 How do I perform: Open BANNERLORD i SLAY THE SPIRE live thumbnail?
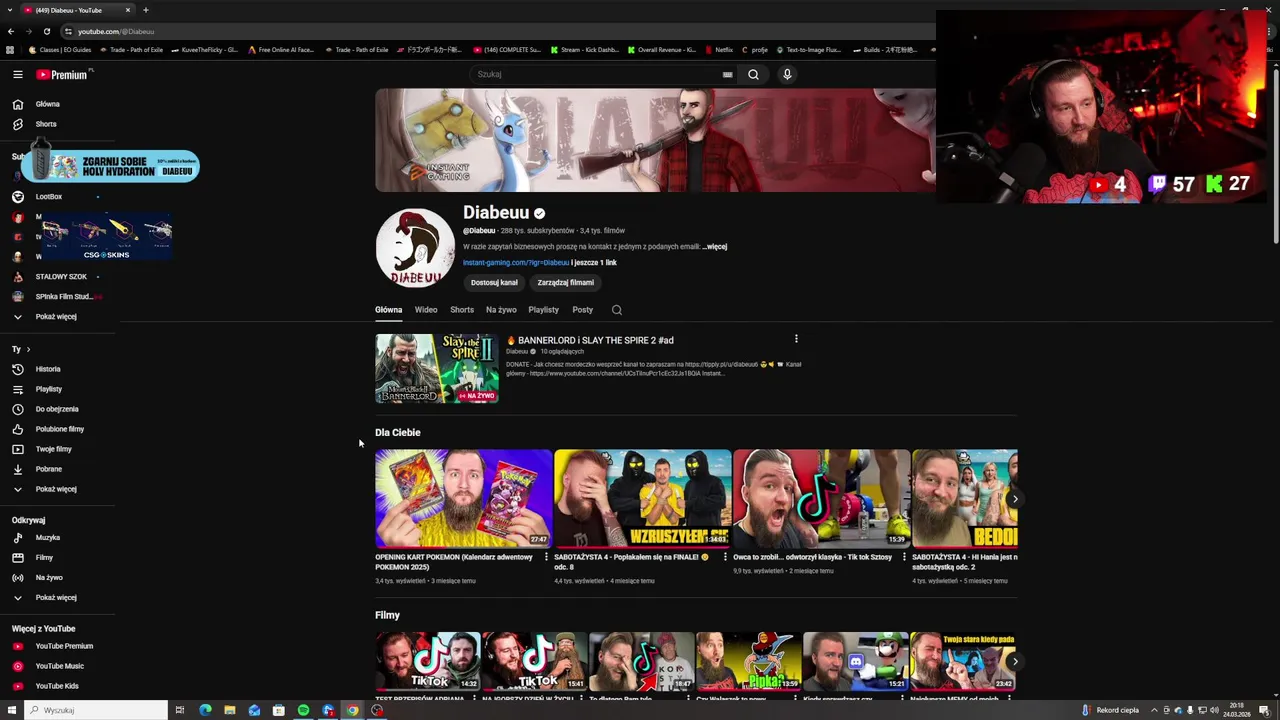437,369
